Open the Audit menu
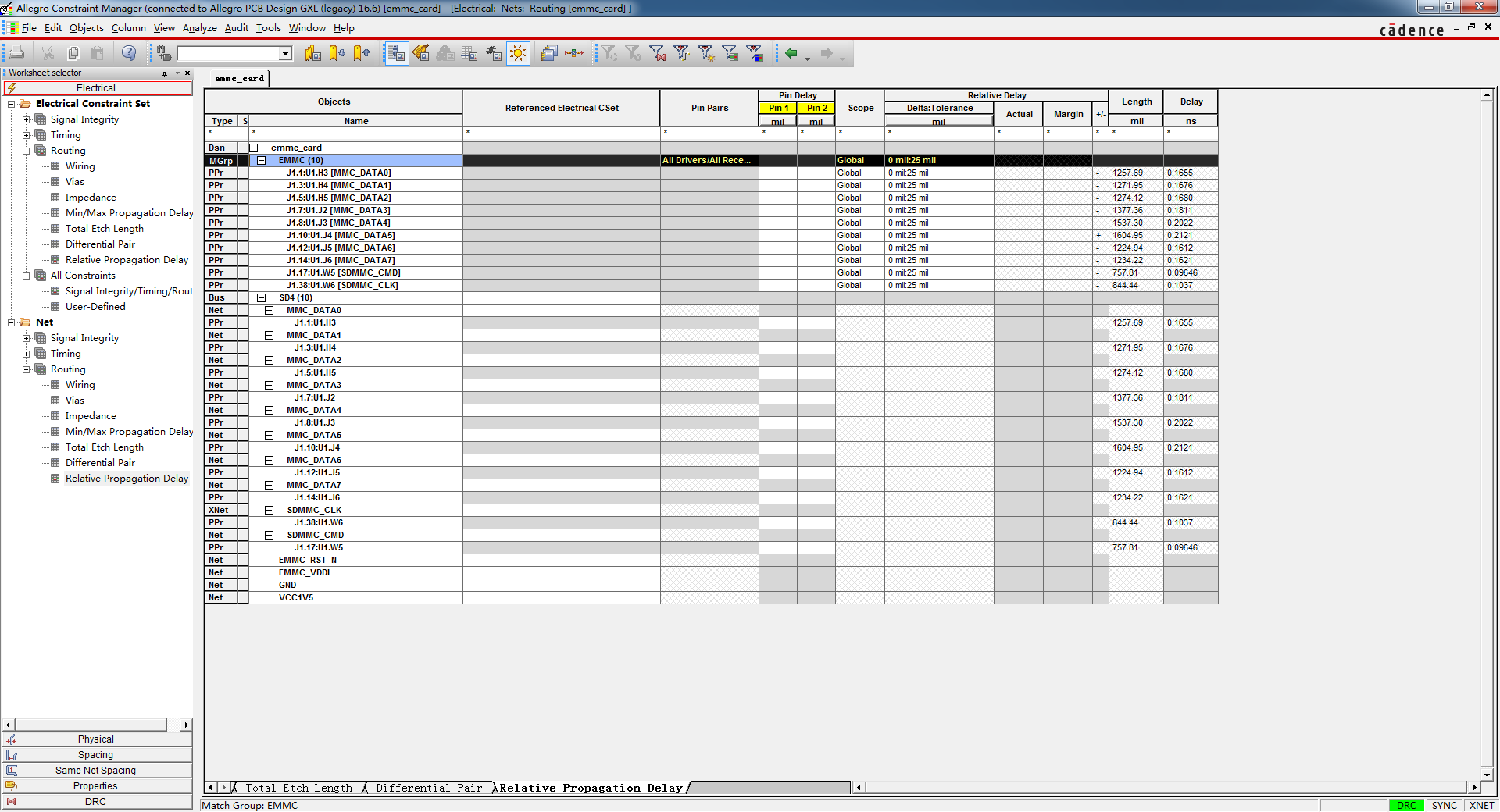This screenshot has height=812, width=1500. tap(237, 28)
